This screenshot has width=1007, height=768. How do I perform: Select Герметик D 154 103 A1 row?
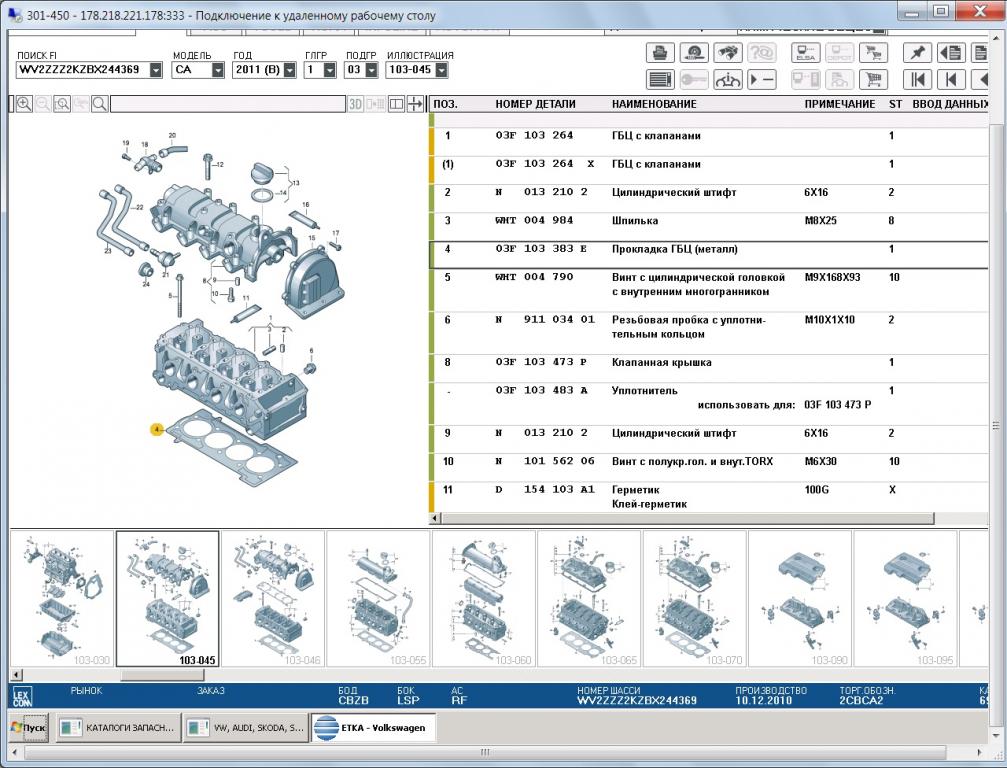tap(708, 496)
